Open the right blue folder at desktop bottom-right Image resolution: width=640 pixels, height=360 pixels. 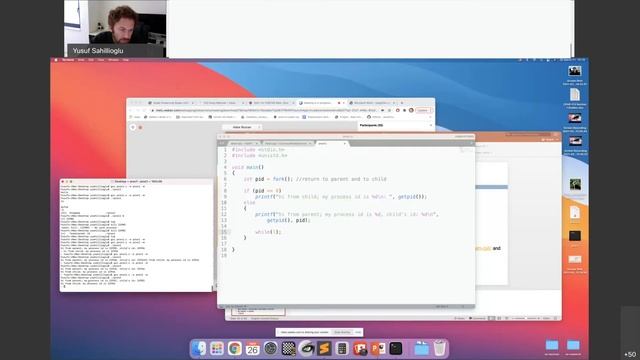(573, 345)
